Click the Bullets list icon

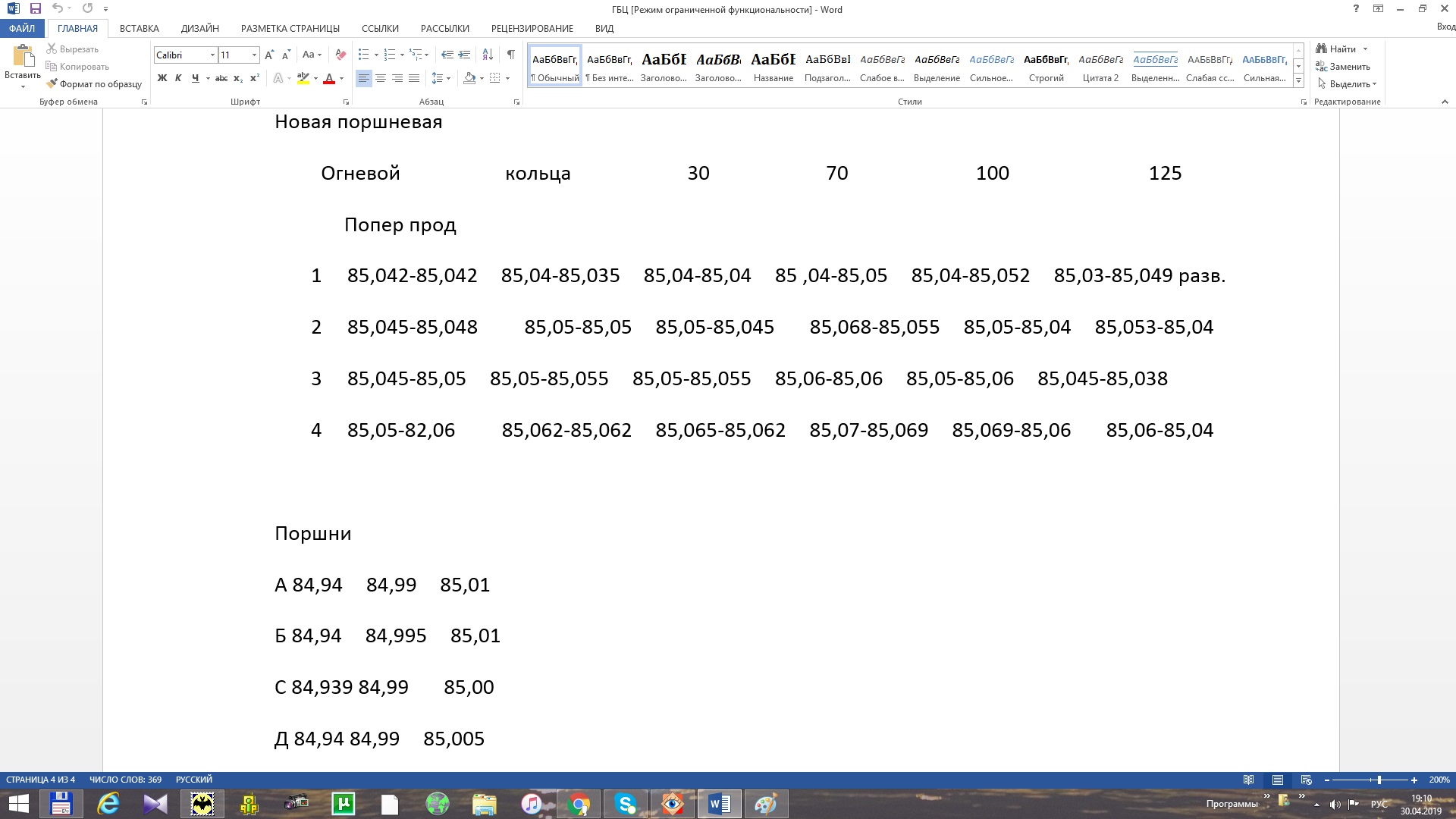[364, 55]
